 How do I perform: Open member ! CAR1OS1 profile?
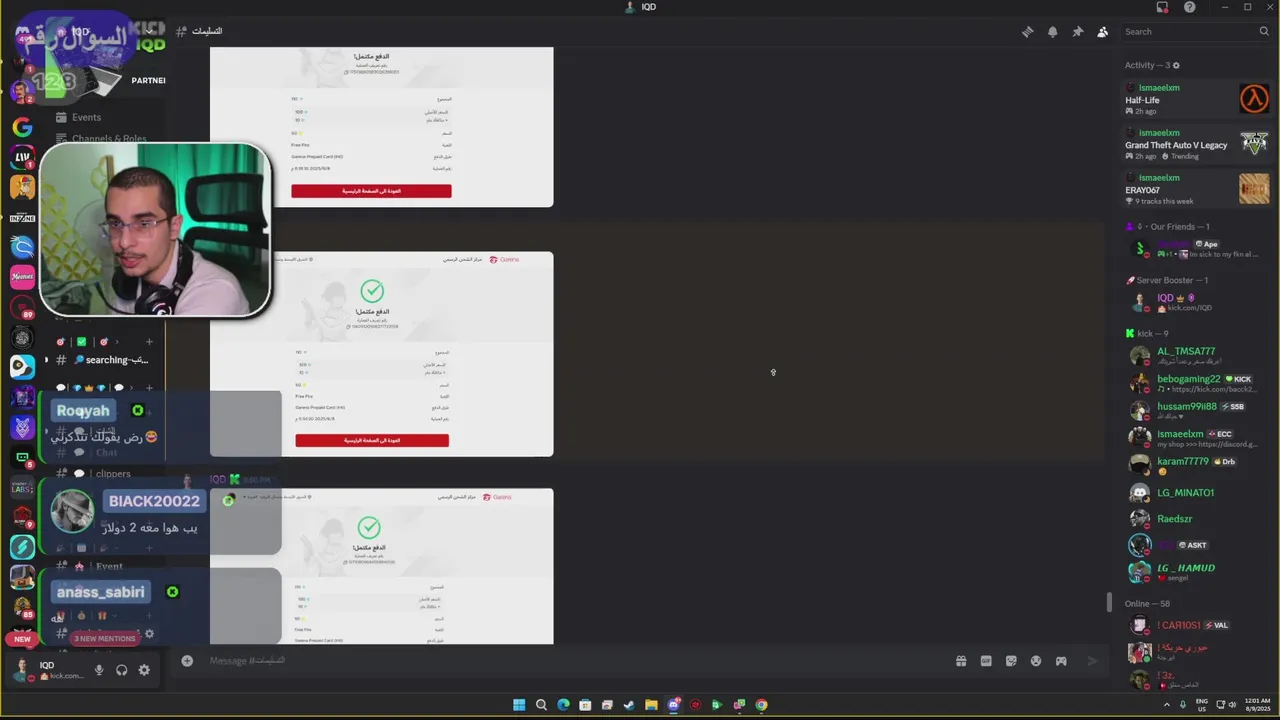point(1196,626)
